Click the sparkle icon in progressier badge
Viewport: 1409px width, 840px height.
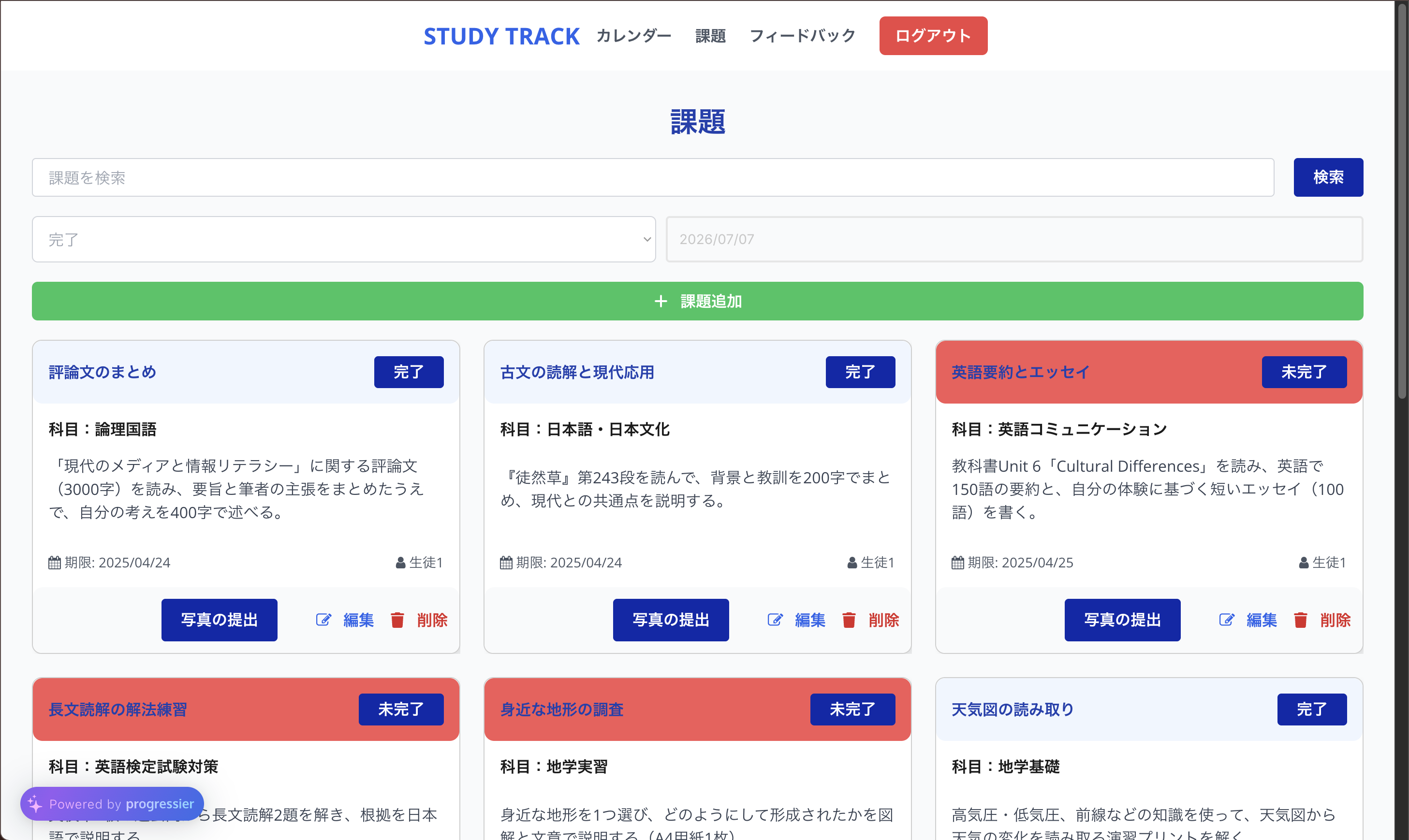click(35, 804)
